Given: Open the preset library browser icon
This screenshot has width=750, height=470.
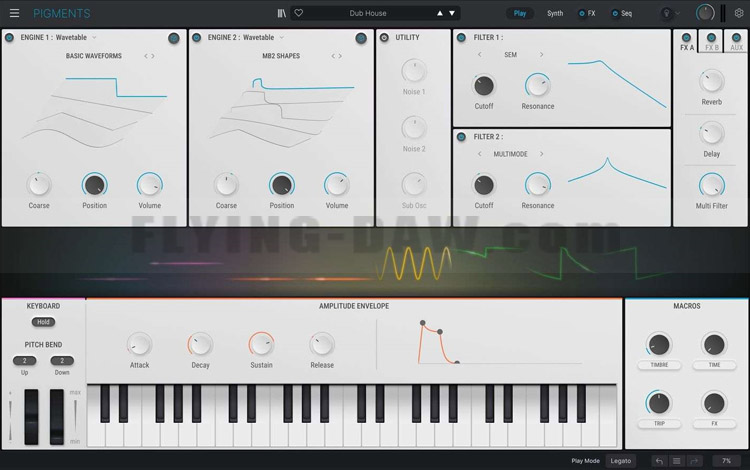Looking at the screenshot, I should [x=282, y=13].
